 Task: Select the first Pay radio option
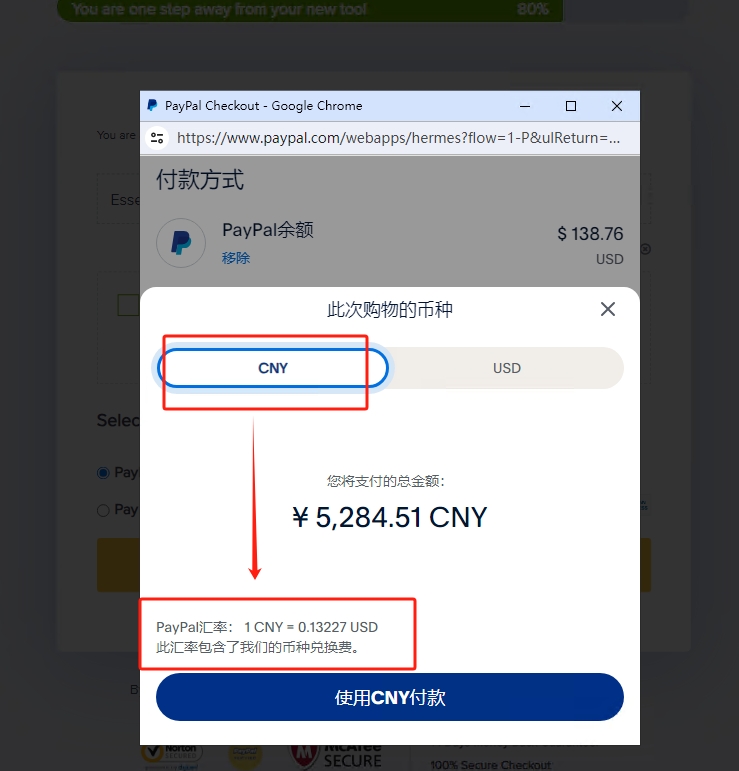pyautogui.click(x=103, y=473)
